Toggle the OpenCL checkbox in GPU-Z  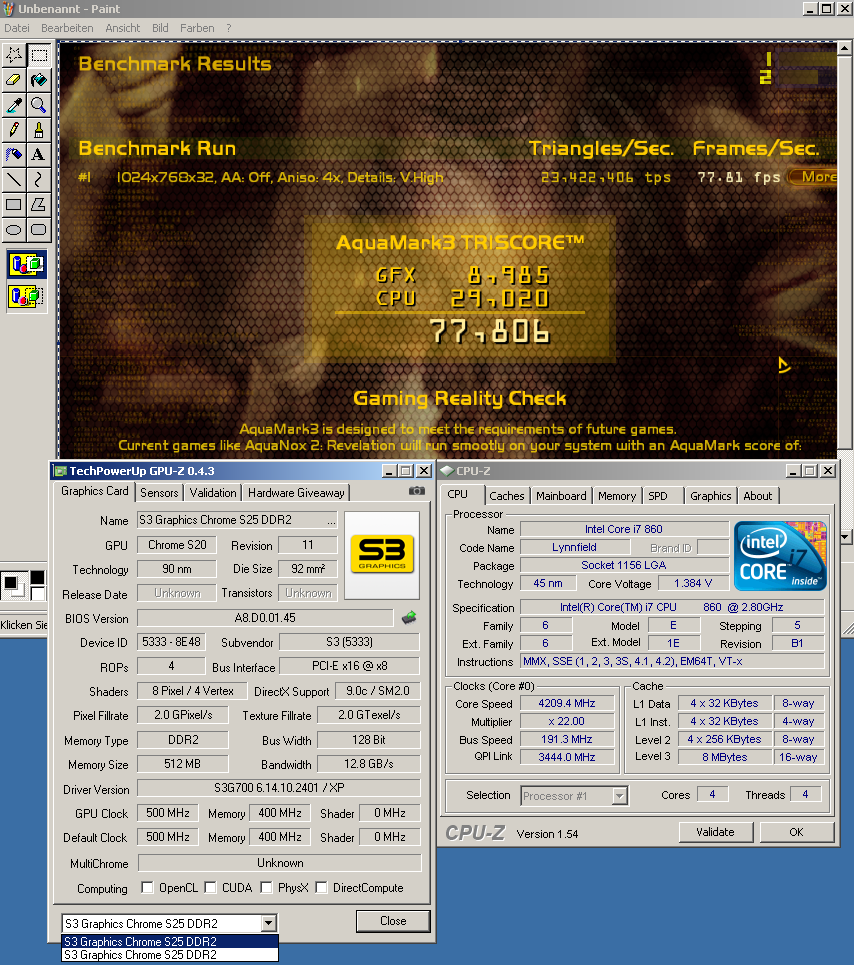(x=148, y=887)
